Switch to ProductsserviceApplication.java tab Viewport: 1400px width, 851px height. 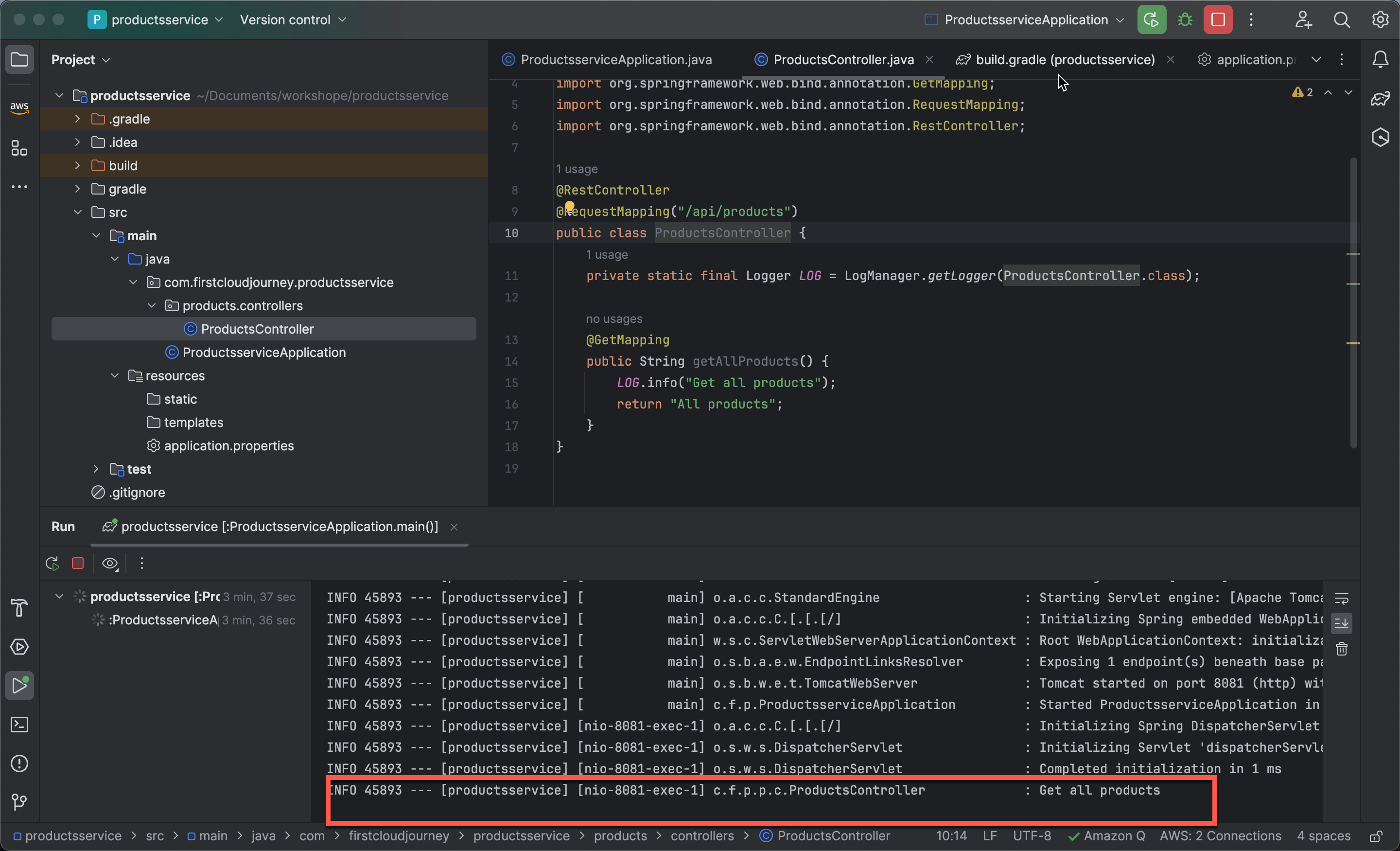[607, 59]
